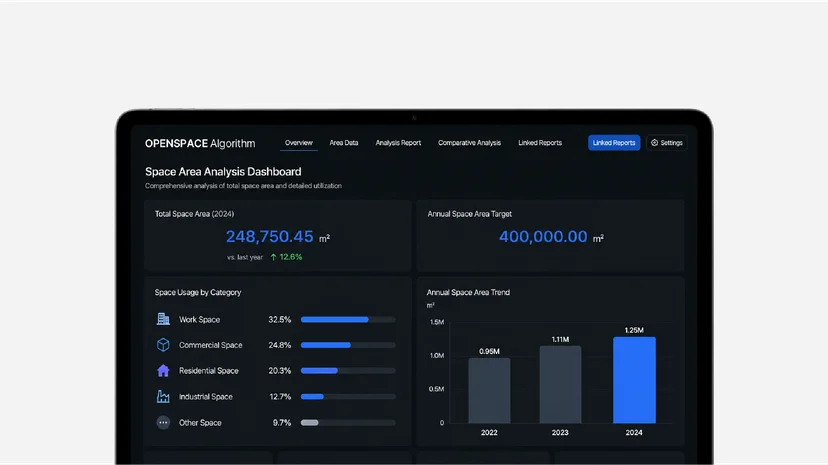Open the Area Data tab

344,143
